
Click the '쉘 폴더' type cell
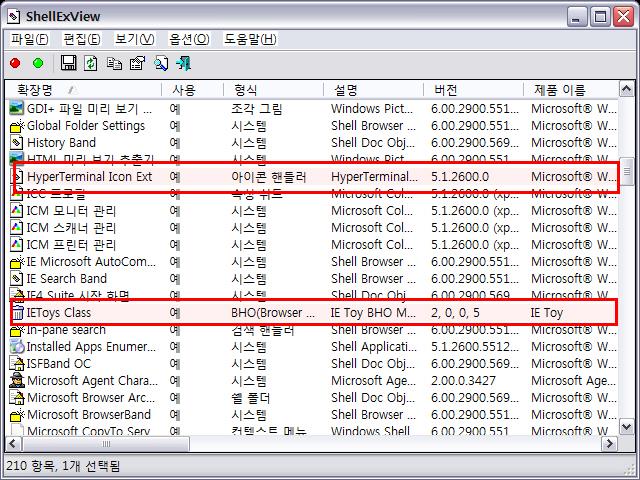pos(250,398)
